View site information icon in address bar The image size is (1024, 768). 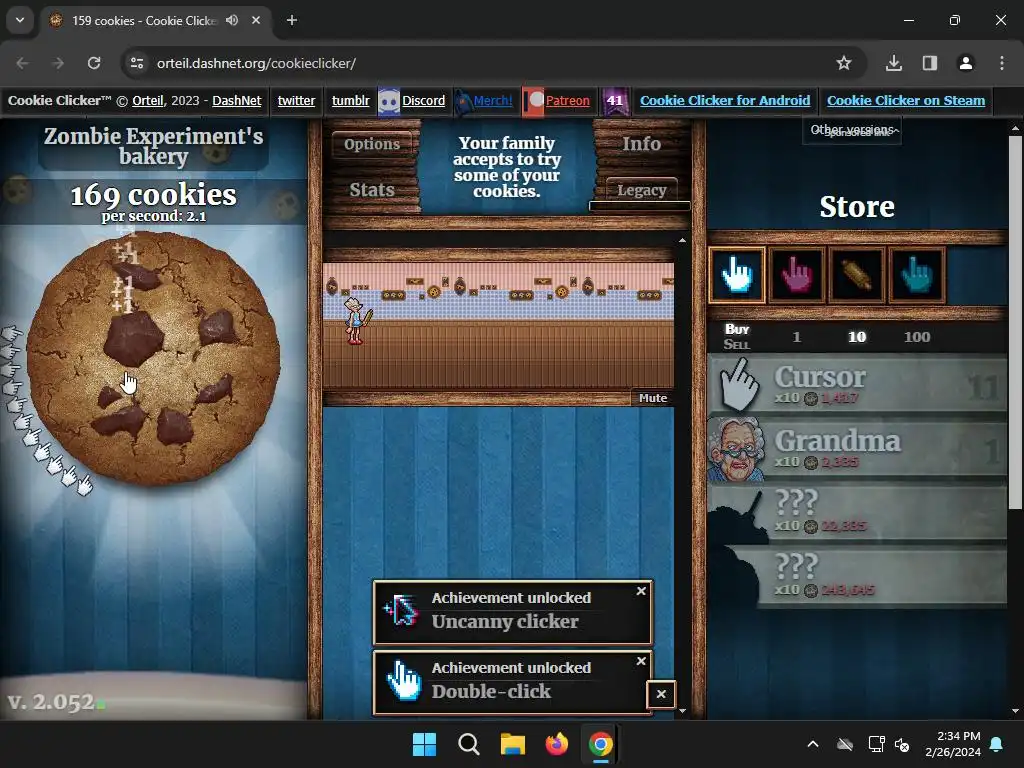[x=137, y=63]
